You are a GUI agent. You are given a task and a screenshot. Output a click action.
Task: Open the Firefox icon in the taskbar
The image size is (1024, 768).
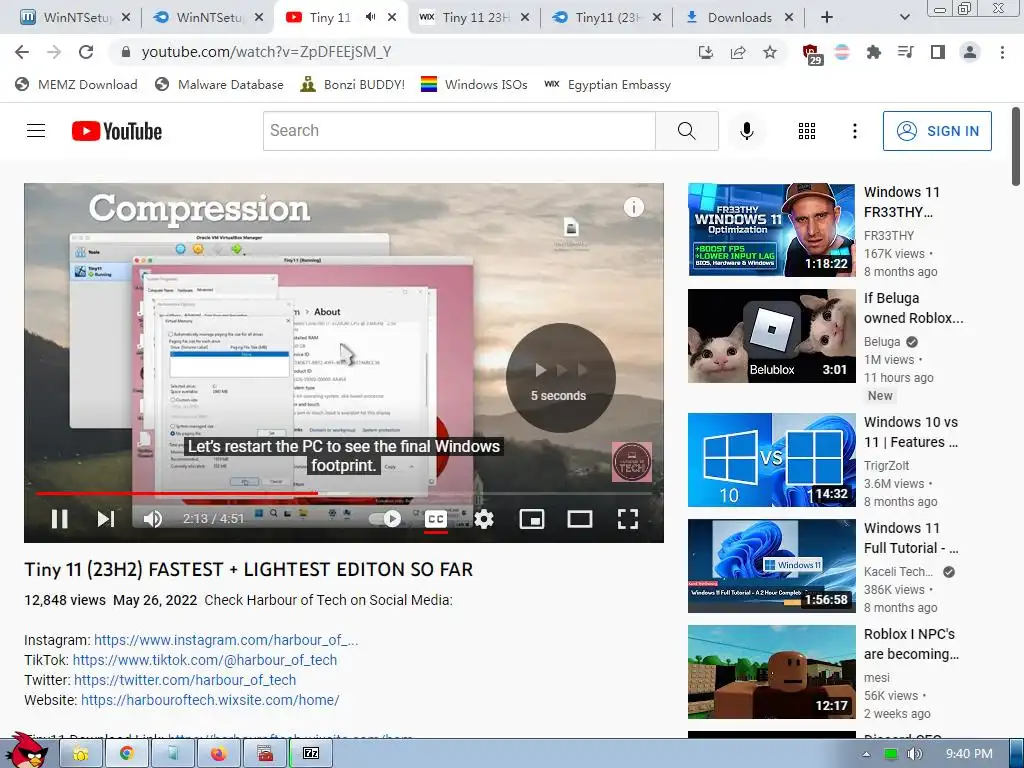pos(218,754)
